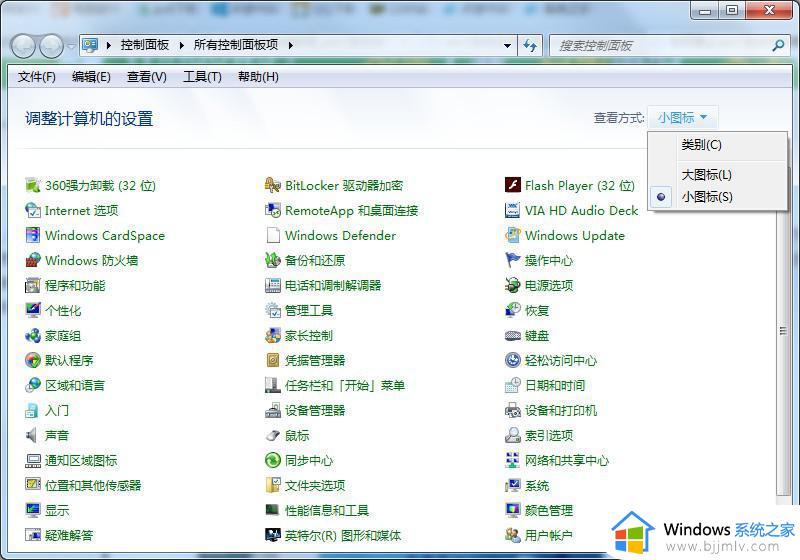Open the Windows Defender link
The height and width of the screenshot is (560, 800).
pos(340,236)
